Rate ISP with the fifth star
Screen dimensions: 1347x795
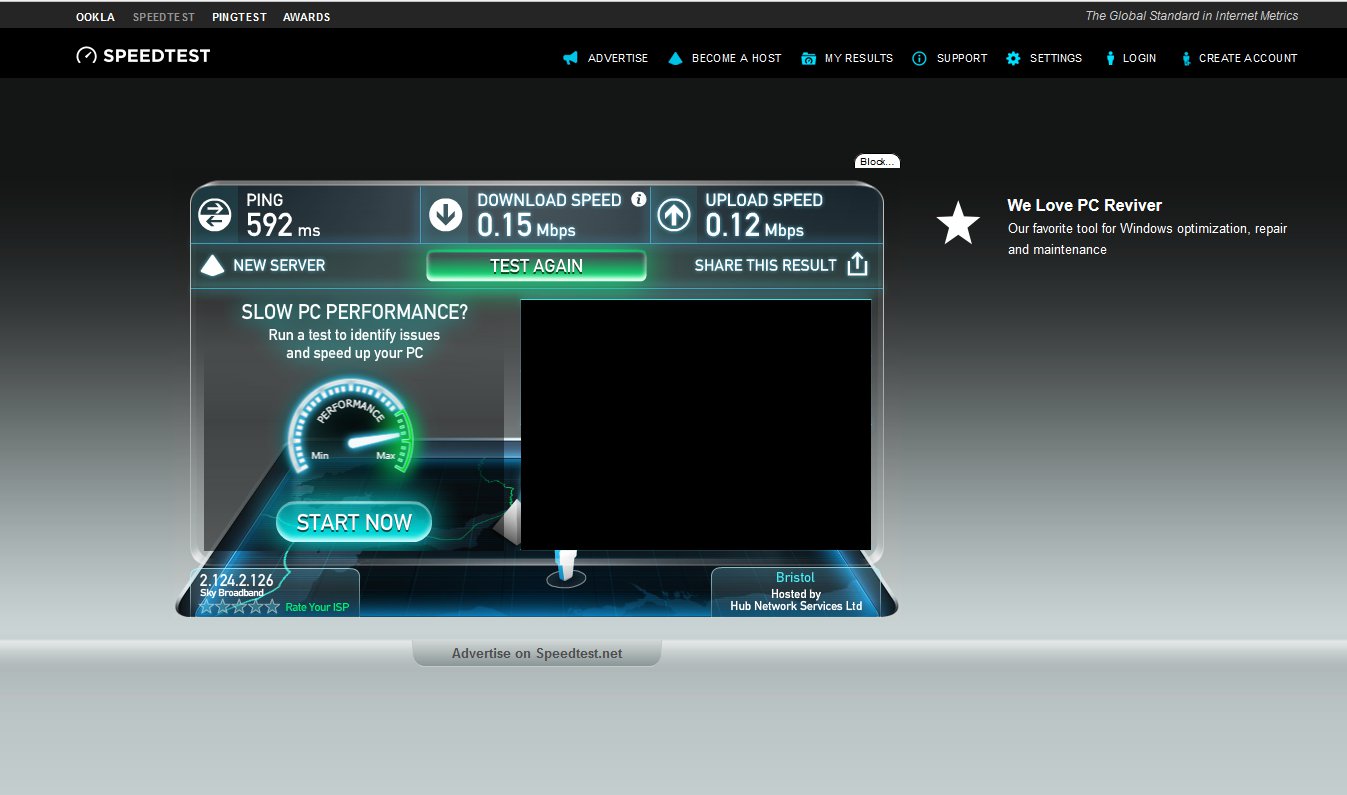[x=272, y=606]
